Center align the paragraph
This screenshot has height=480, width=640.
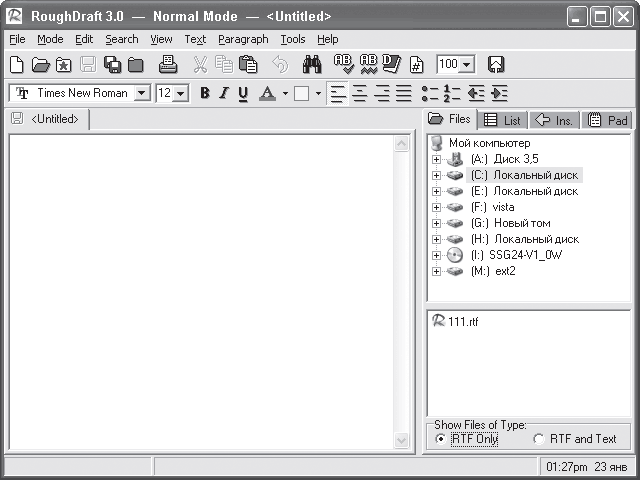(360, 93)
